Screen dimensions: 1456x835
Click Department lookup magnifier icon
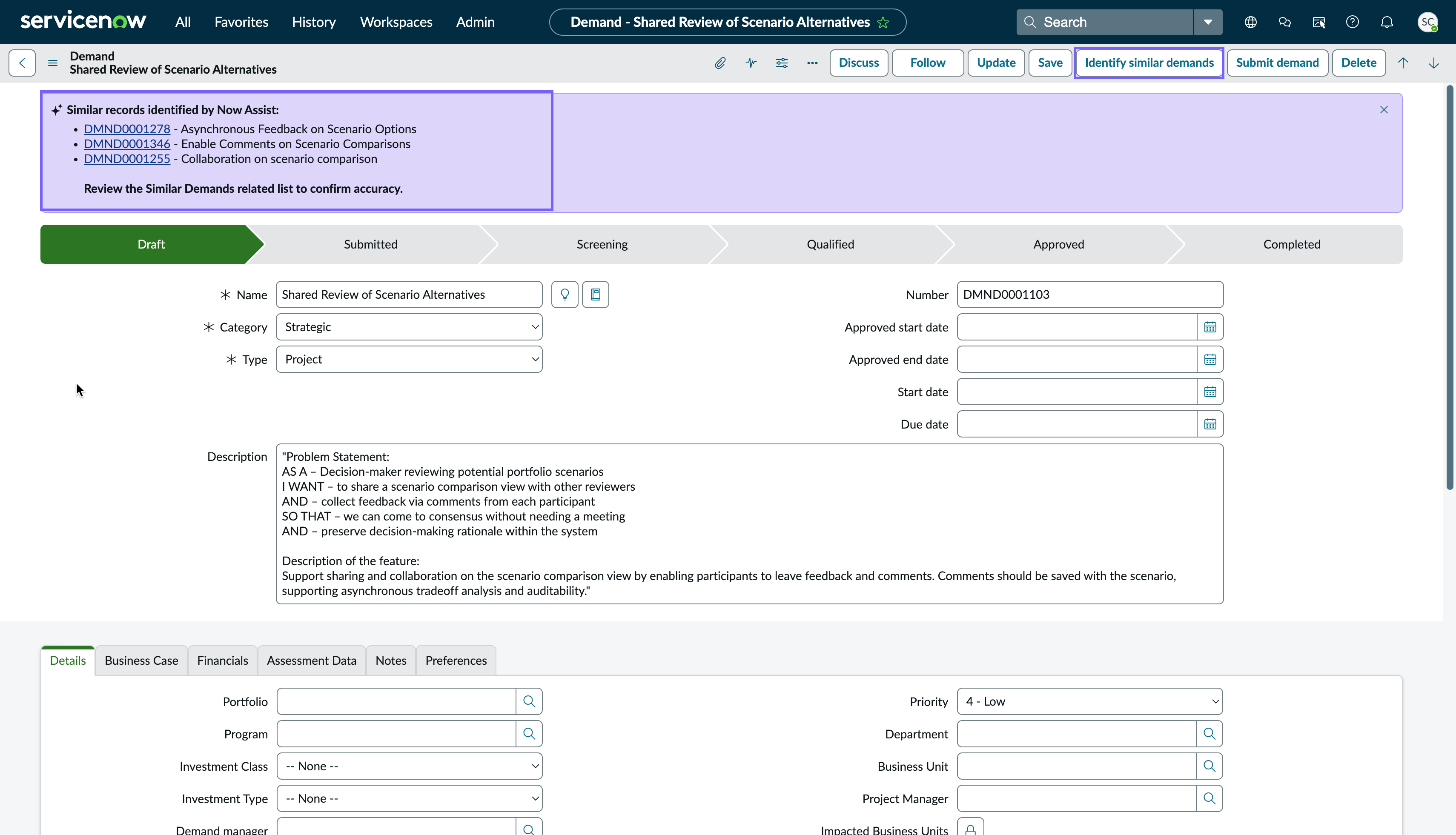[1210, 733]
